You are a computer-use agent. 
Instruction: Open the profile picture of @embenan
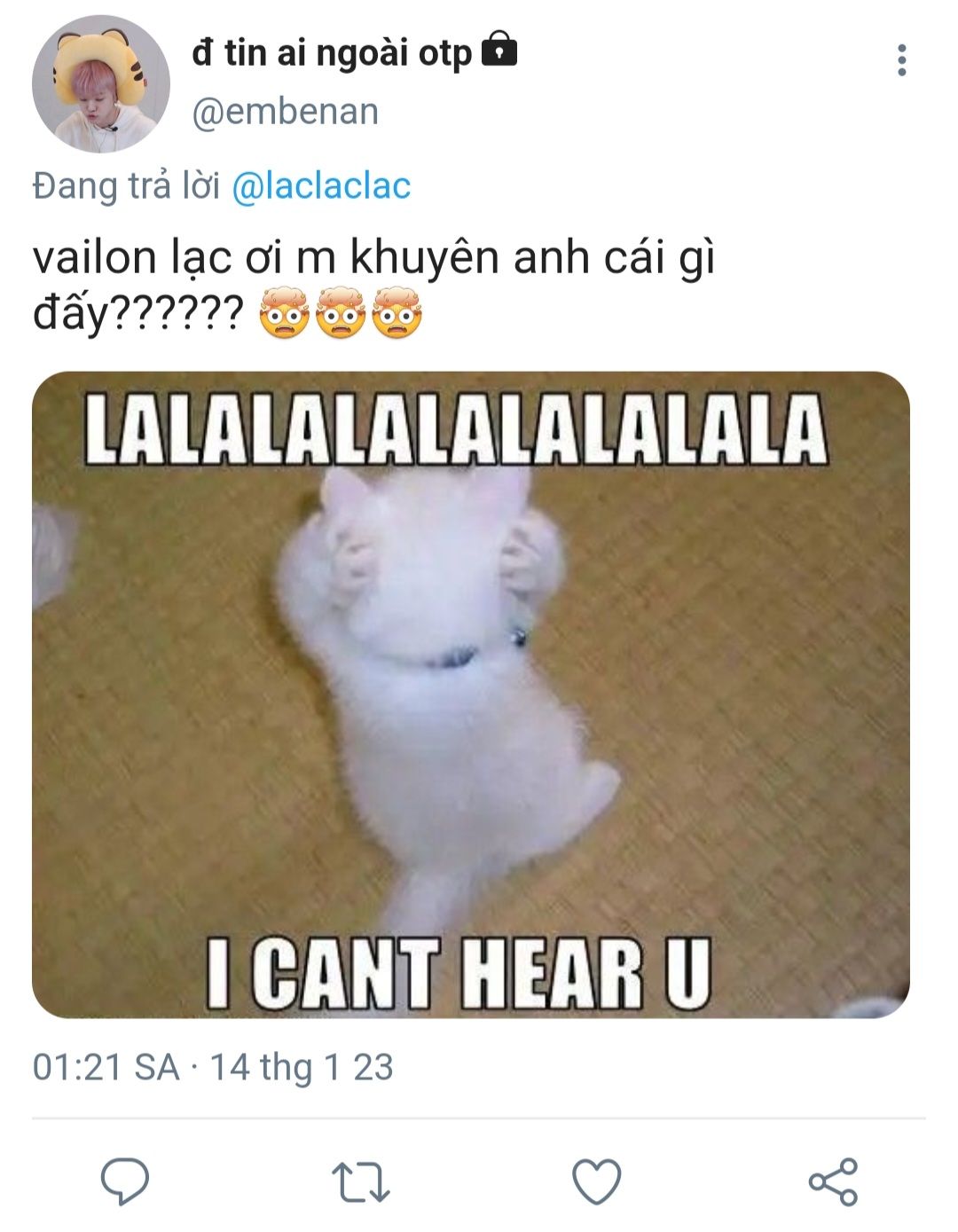point(100,84)
